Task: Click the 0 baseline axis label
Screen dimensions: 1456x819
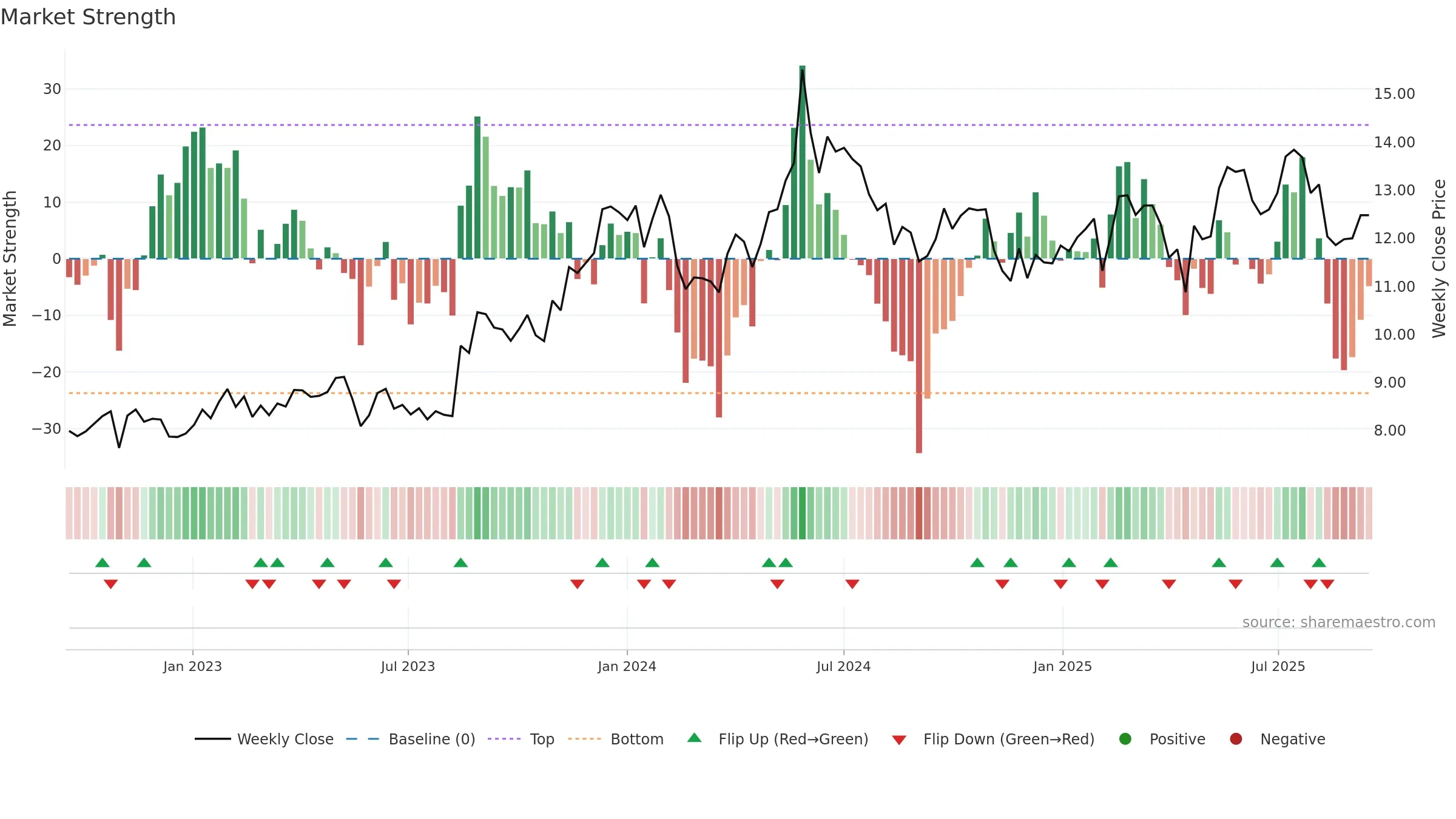Action: pyautogui.click(x=56, y=259)
